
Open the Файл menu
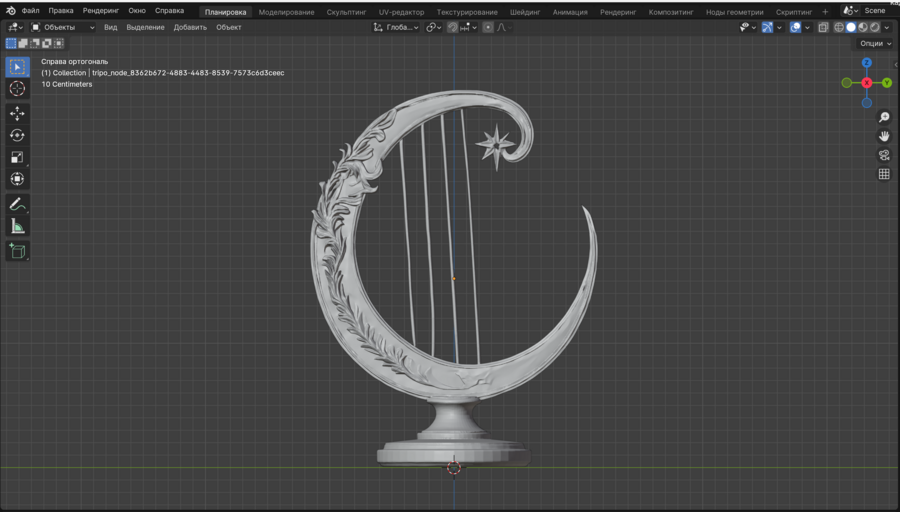pos(31,11)
